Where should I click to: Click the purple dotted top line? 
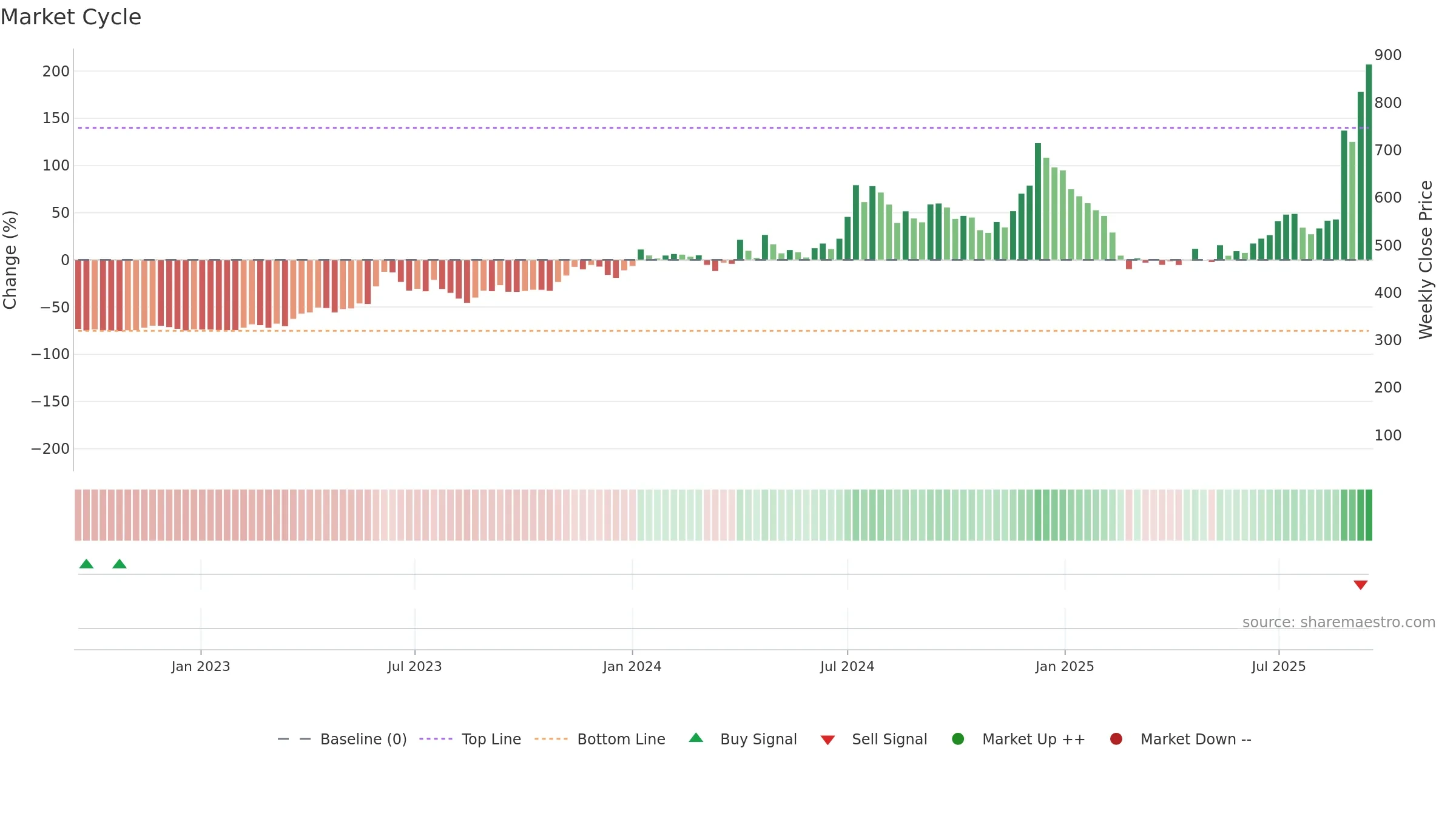click(723, 128)
